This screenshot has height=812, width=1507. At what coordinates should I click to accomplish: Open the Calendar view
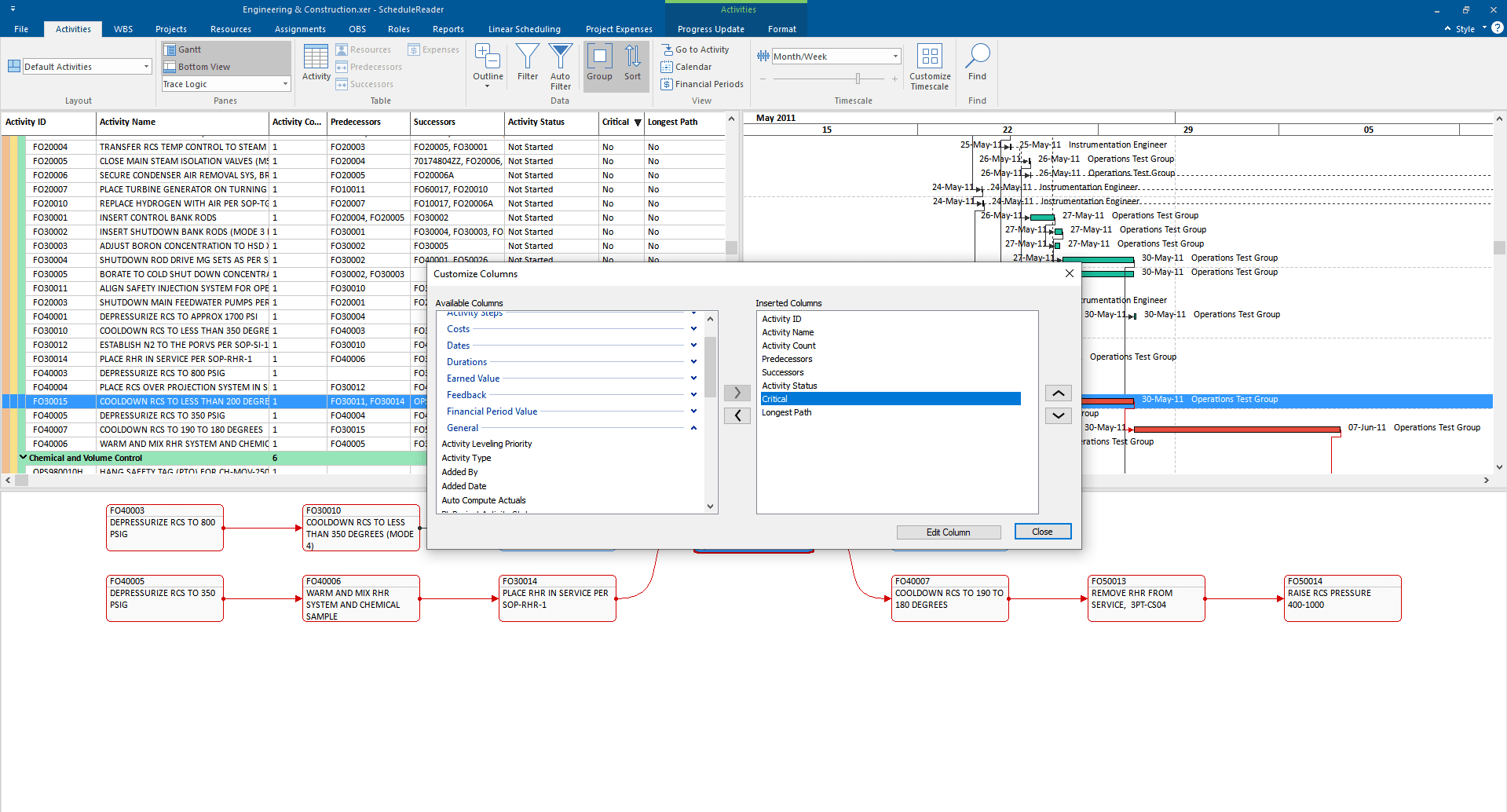pyautogui.click(x=686, y=67)
